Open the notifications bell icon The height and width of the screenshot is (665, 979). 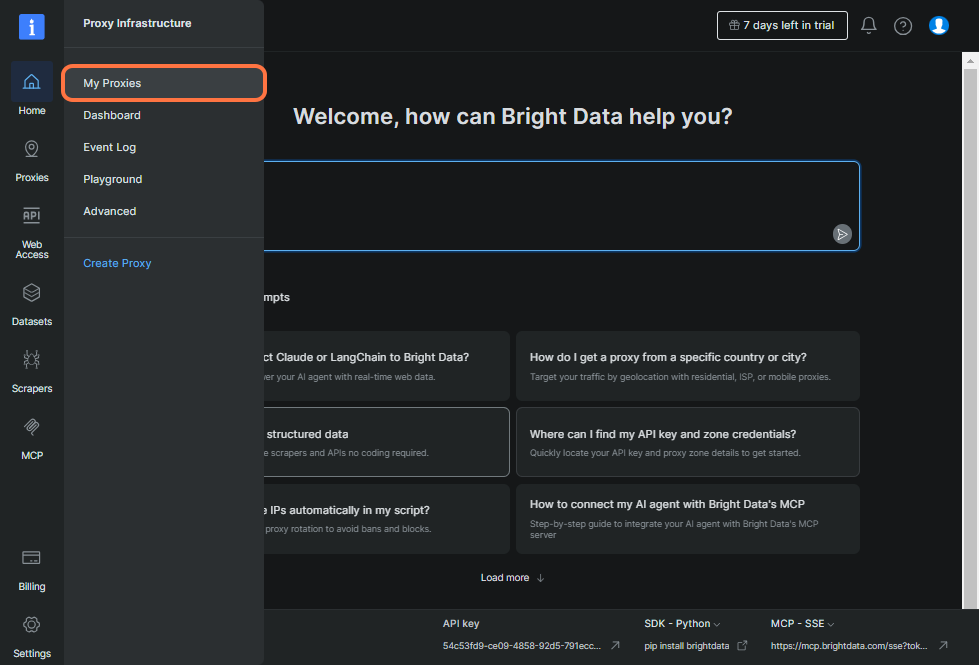(x=868, y=26)
